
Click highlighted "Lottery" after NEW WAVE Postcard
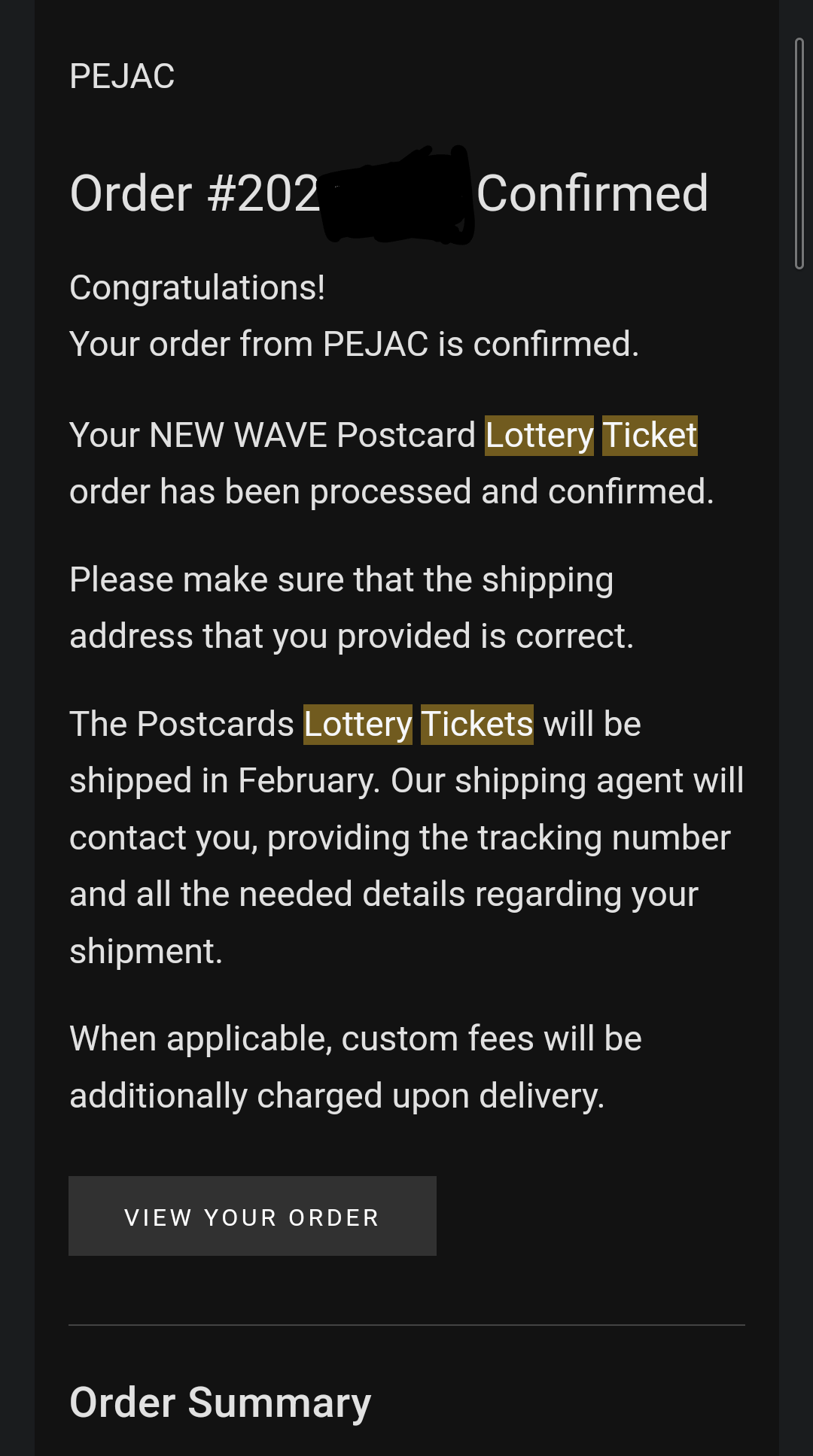539,436
